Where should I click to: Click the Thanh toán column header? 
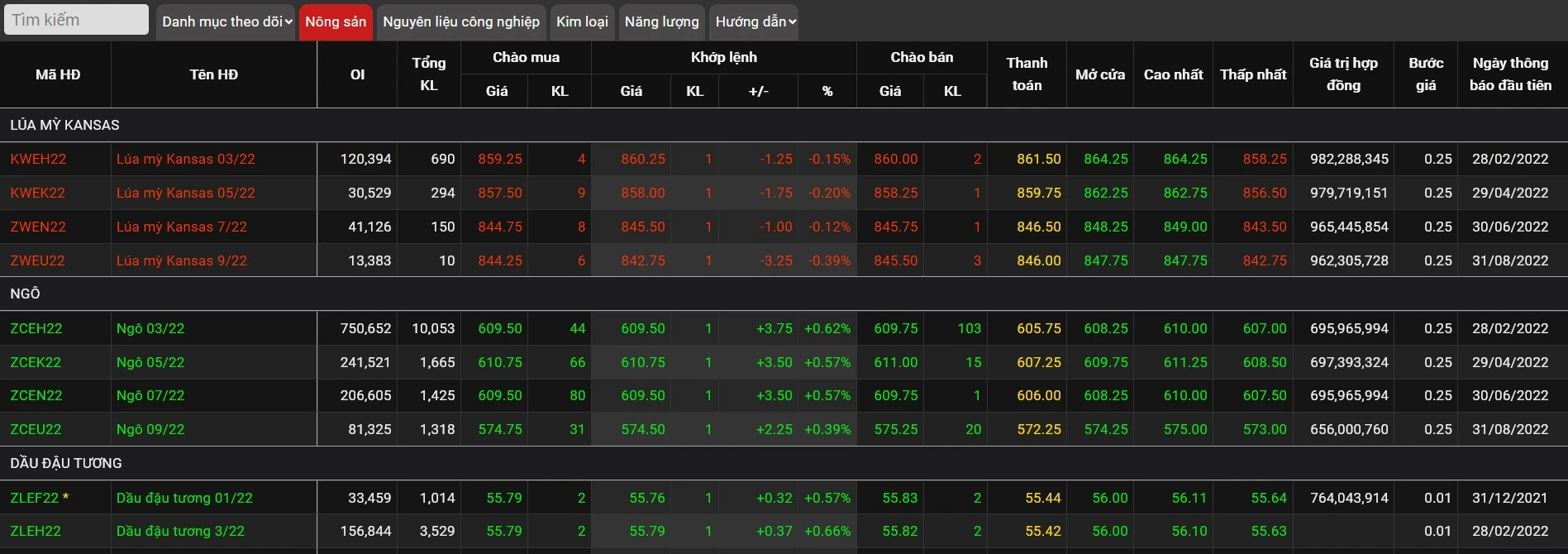click(x=1027, y=74)
